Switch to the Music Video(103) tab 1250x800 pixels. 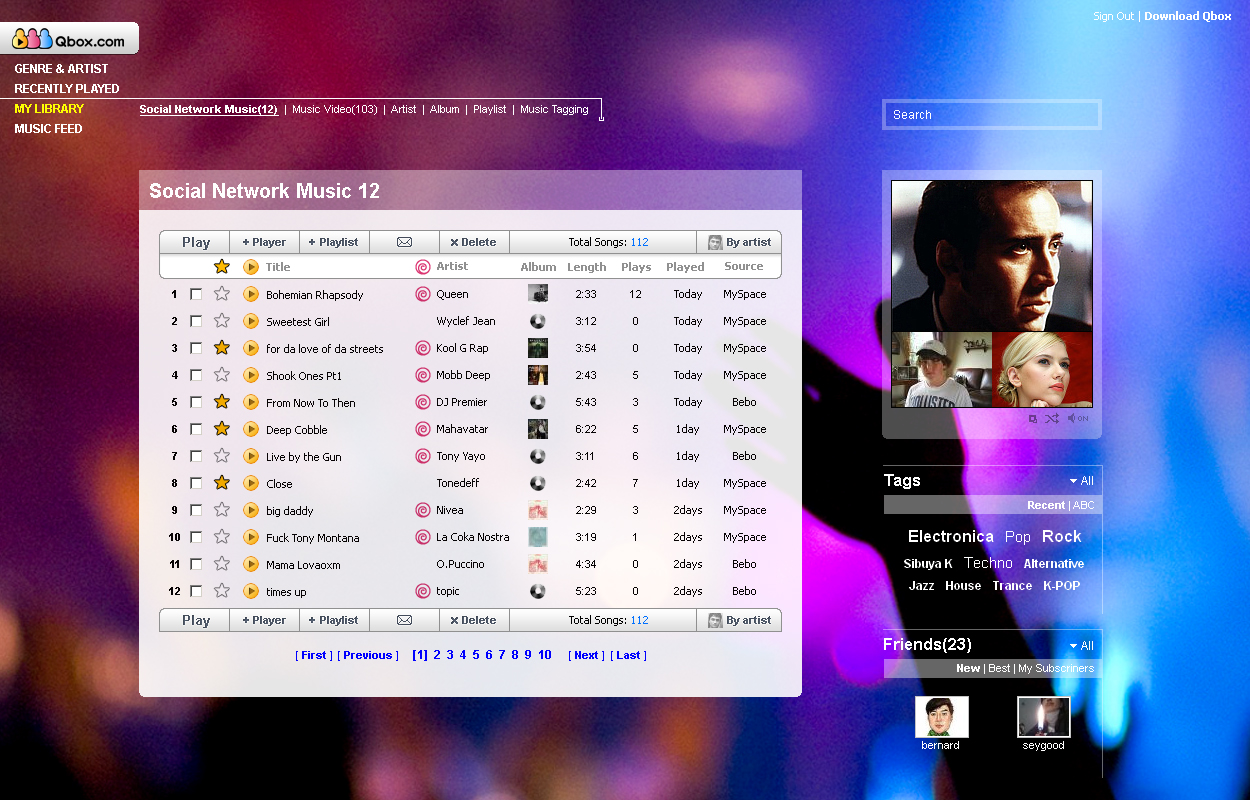pyautogui.click(x=335, y=109)
